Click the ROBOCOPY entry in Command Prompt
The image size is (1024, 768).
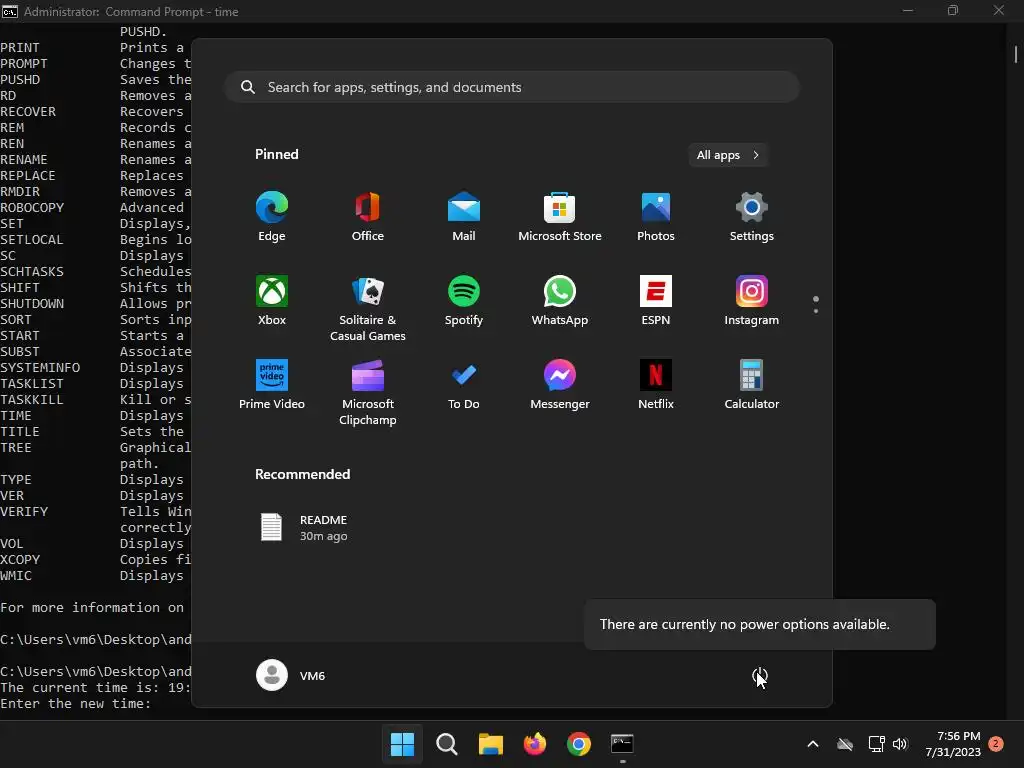pyautogui.click(x=32, y=208)
